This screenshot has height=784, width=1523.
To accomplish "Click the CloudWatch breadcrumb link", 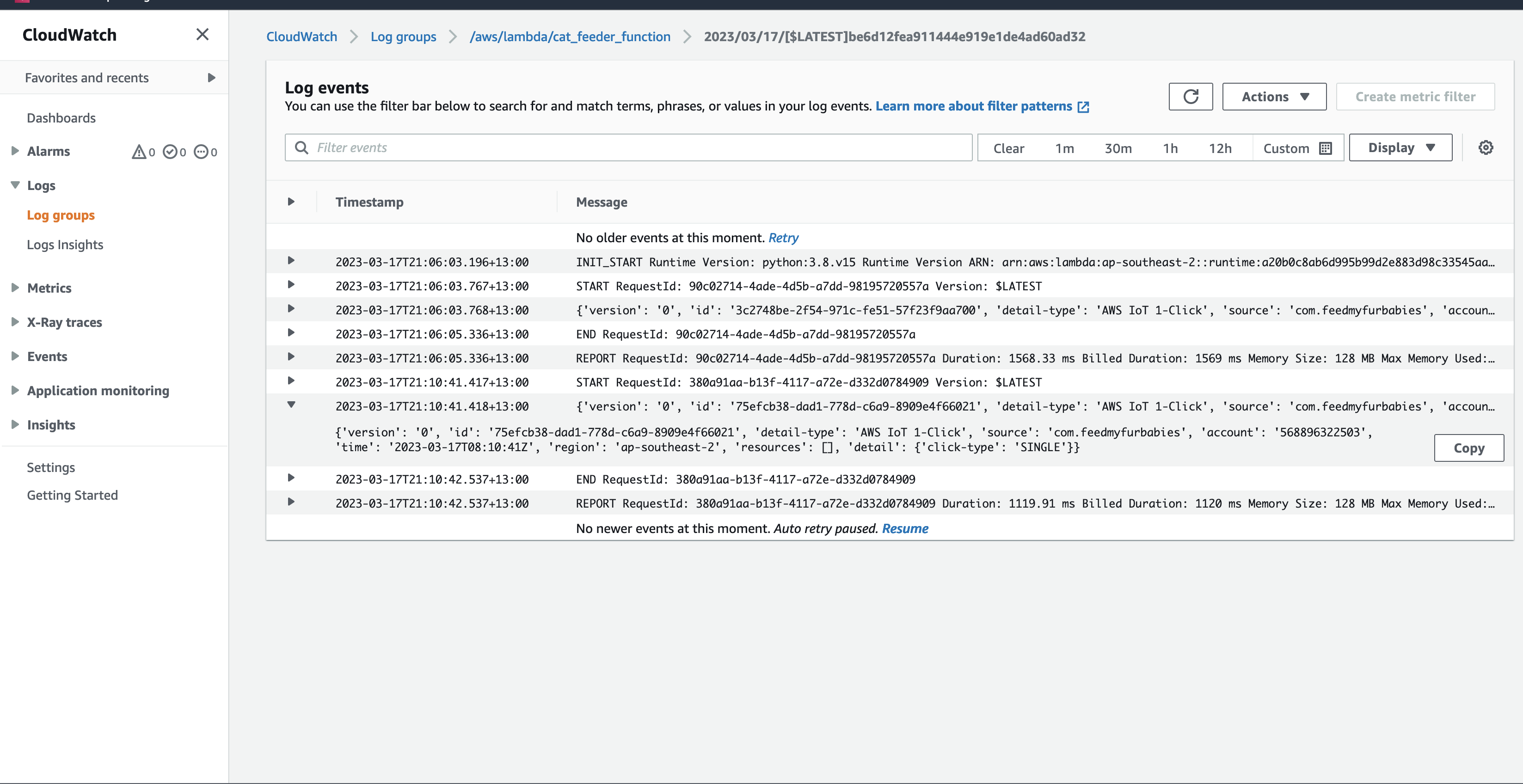I will pos(301,37).
